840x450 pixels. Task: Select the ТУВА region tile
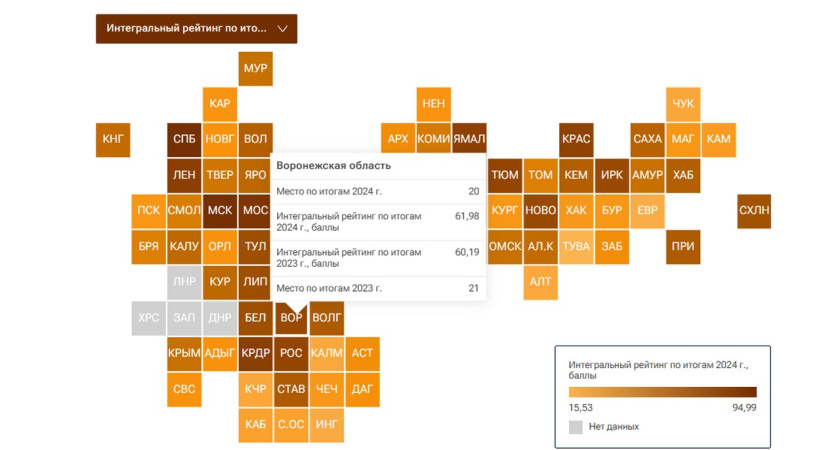tap(576, 246)
